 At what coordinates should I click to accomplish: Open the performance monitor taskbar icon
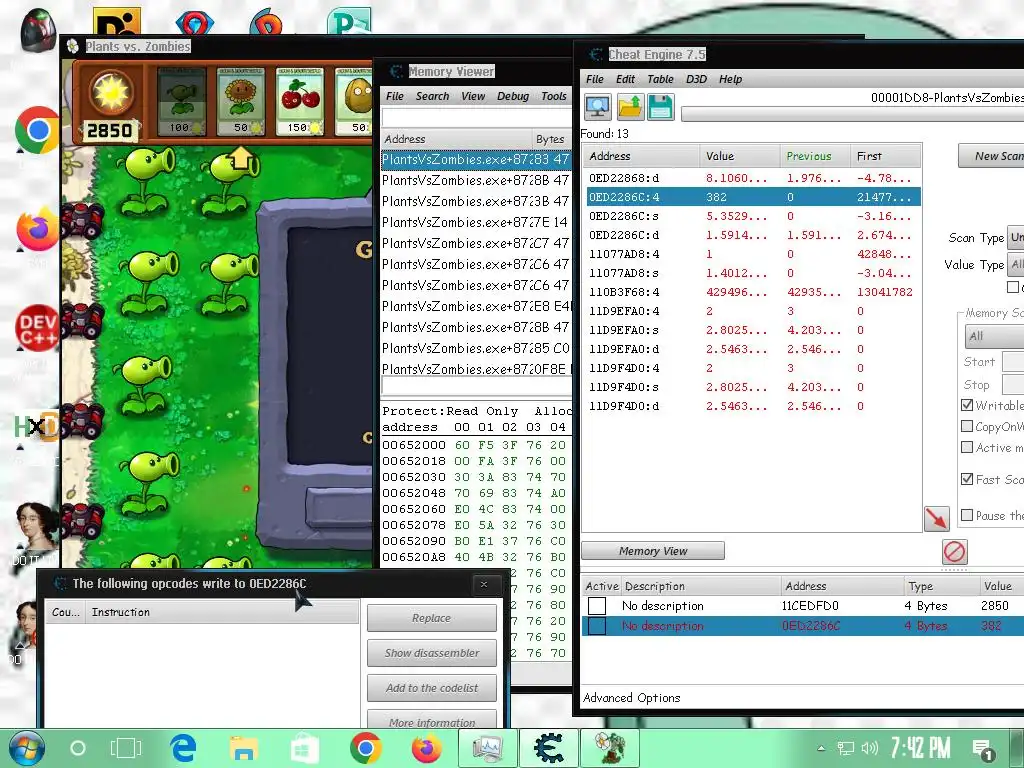(487, 748)
